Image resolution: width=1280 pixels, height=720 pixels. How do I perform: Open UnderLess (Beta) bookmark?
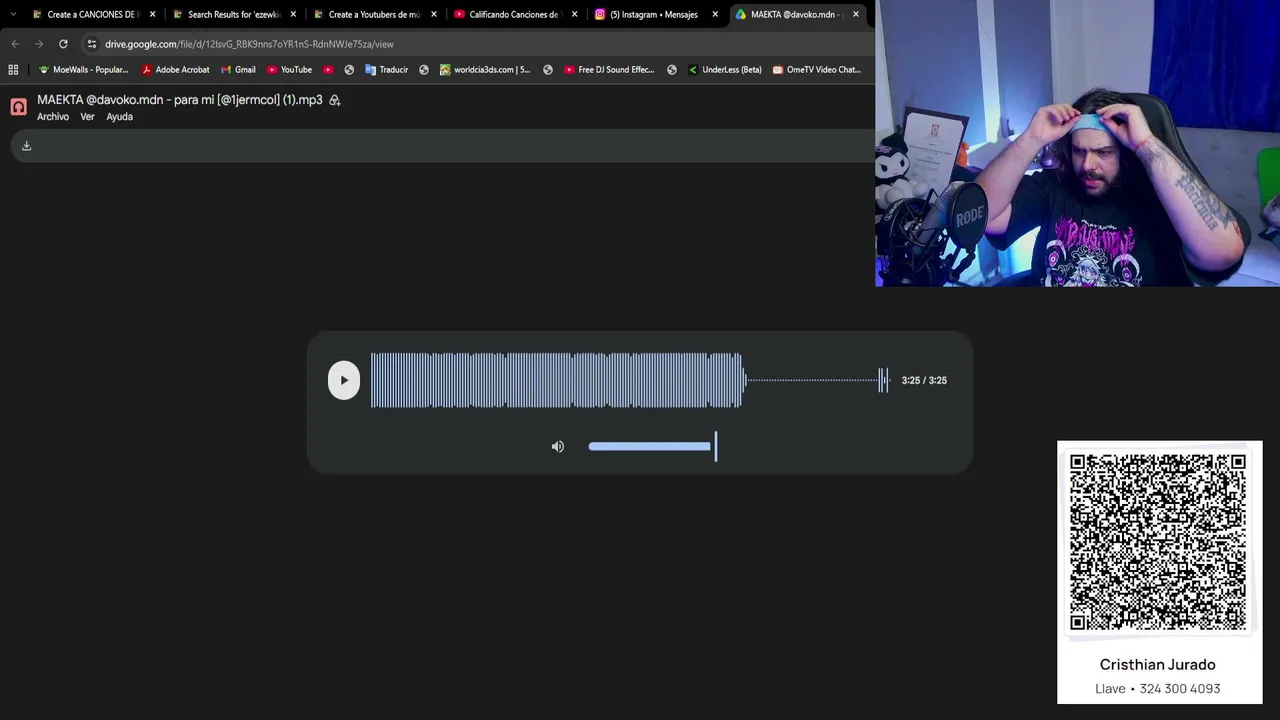pos(725,70)
